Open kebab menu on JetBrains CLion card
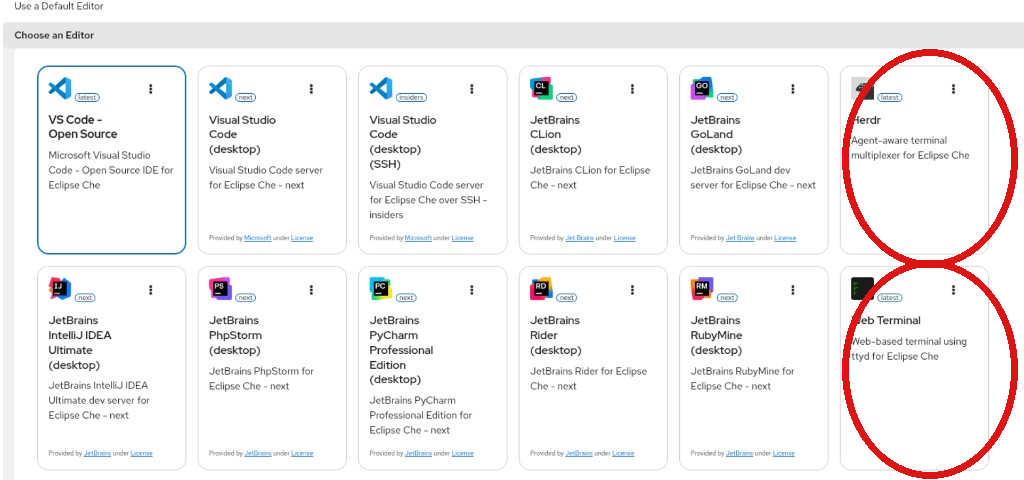1024x480 pixels. tap(632, 89)
